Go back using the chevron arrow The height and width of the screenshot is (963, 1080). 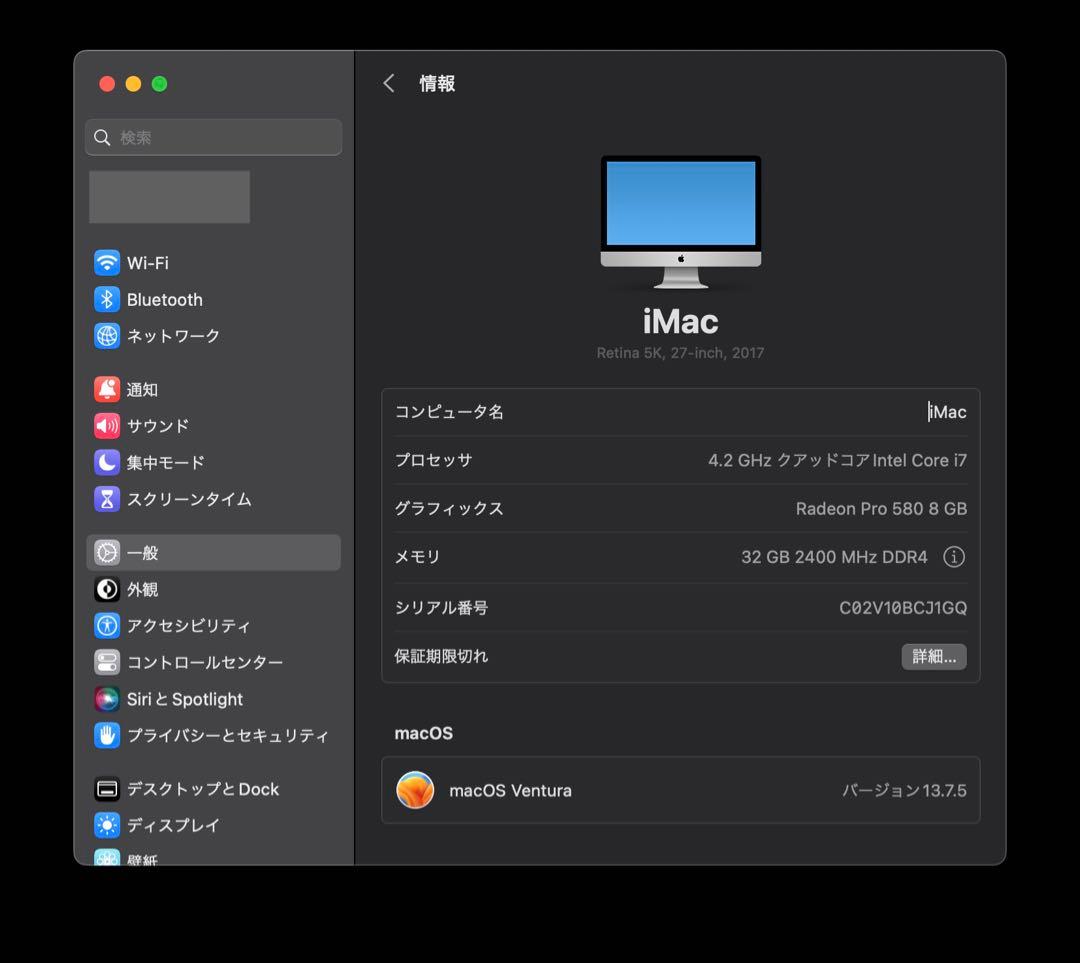389,83
